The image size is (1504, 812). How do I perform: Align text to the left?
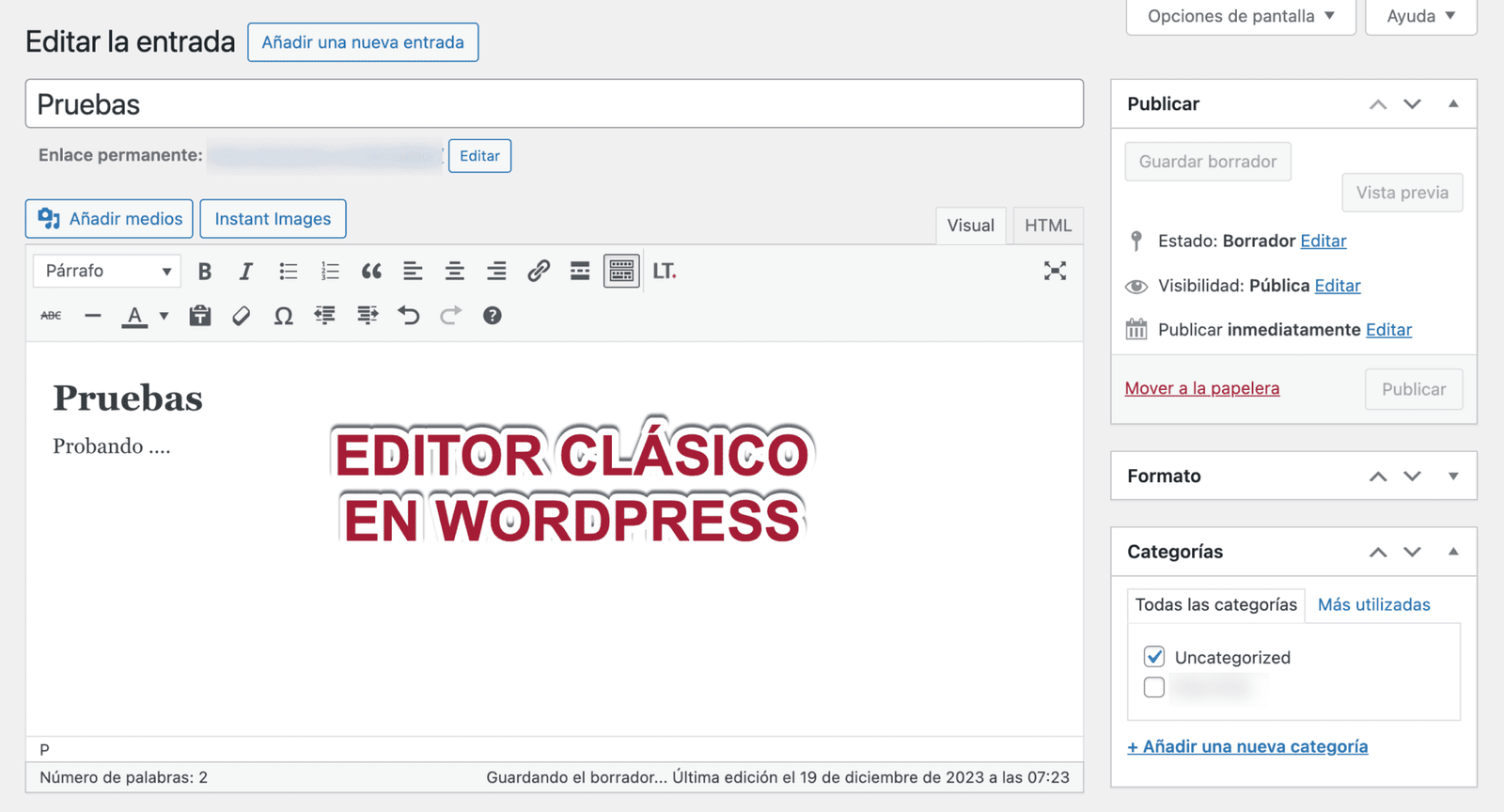(413, 272)
